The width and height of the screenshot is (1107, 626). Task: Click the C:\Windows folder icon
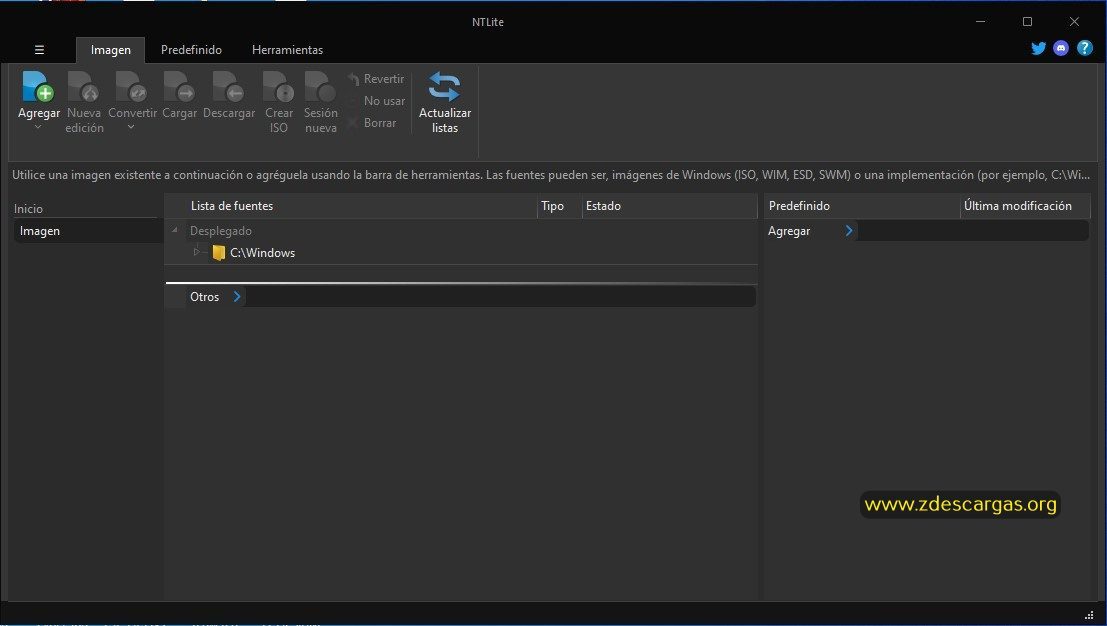point(219,253)
